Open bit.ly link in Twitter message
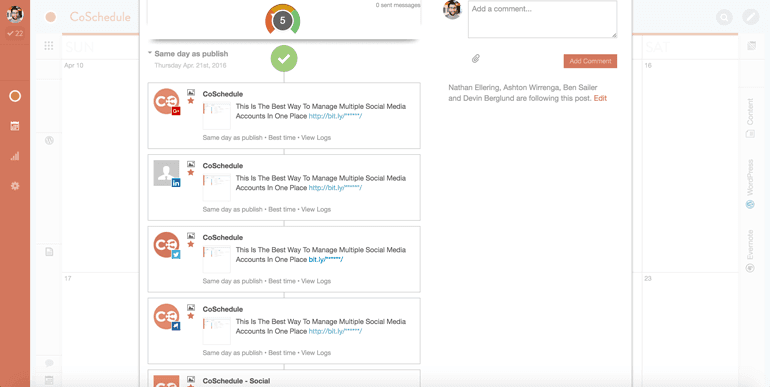This screenshot has width=770, height=387. [x=326, y=260]
